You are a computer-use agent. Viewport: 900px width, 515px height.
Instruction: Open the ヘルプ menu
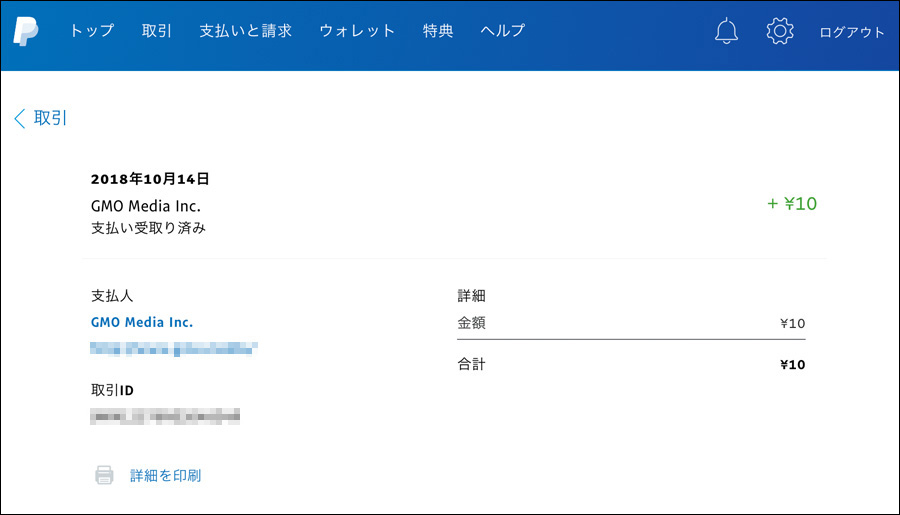(502, 31)
